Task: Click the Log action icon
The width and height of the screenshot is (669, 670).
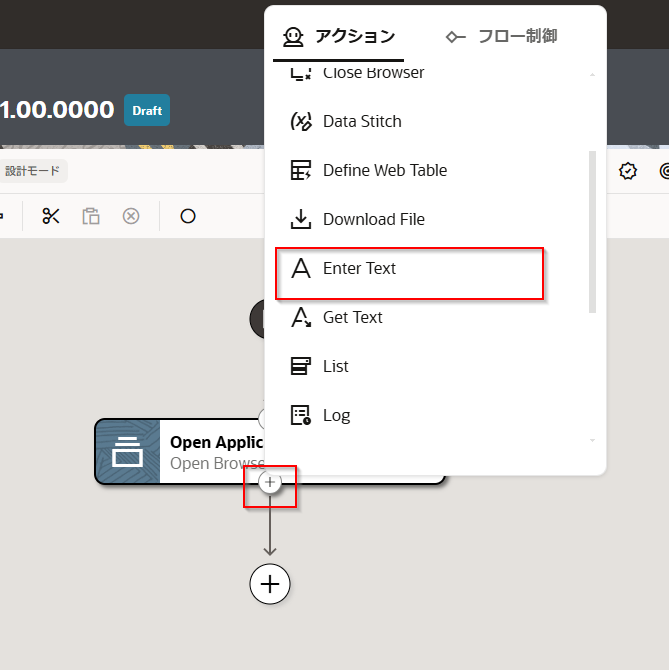Action: (x=301, y=415)
